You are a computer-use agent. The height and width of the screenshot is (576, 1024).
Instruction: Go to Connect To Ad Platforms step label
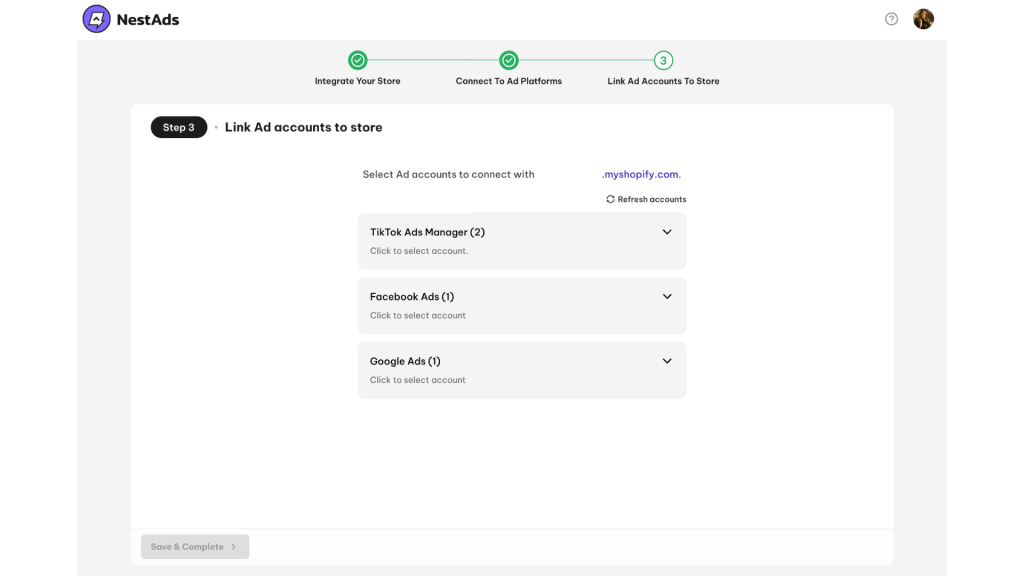click(509, 81)
